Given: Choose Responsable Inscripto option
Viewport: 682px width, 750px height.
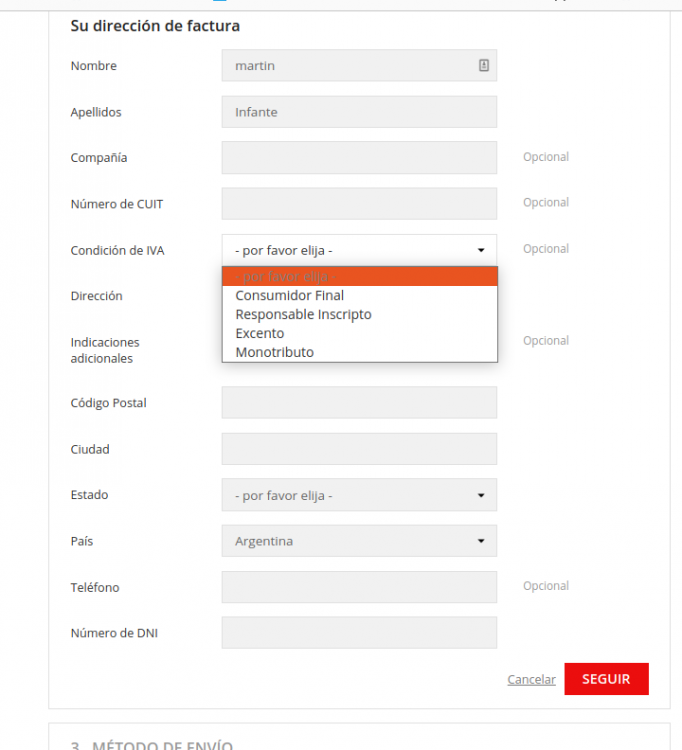Looking at the screenshot, I should (360, 314).
